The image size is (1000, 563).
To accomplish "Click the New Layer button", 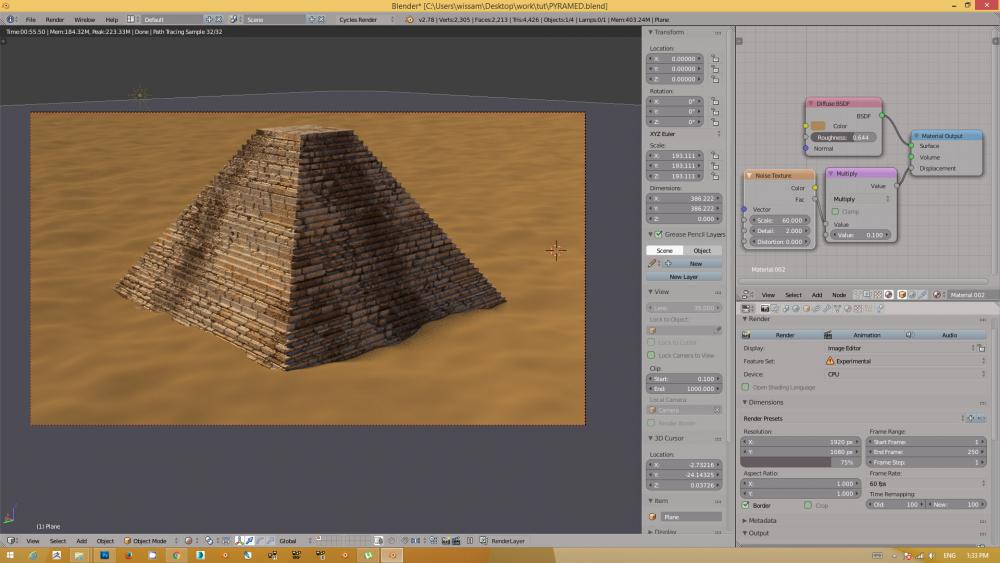I will (684, 277).
